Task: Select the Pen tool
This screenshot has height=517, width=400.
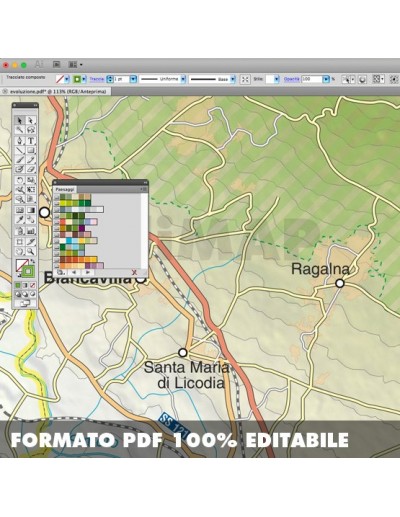Action: (20, 140)
